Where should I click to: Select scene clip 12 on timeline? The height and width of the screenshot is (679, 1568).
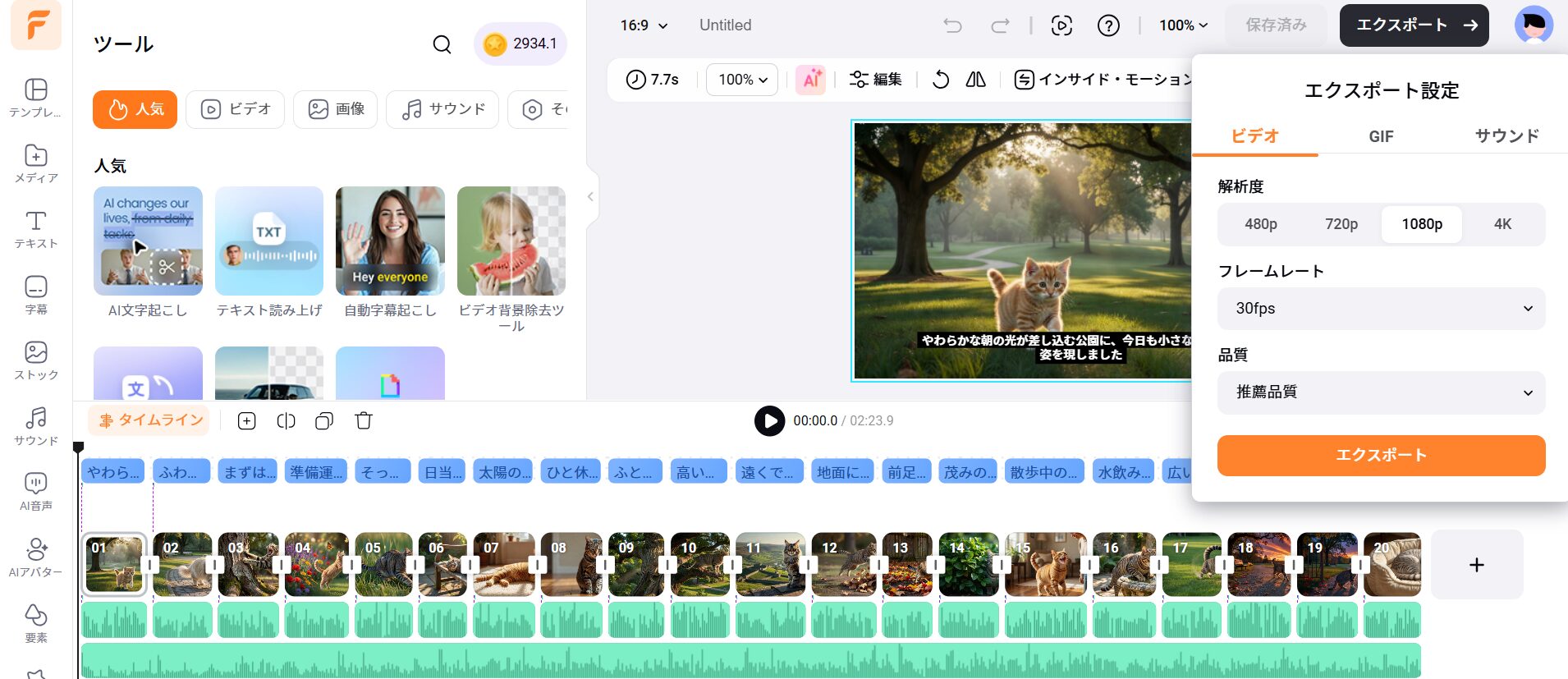[x=843, y=565]
